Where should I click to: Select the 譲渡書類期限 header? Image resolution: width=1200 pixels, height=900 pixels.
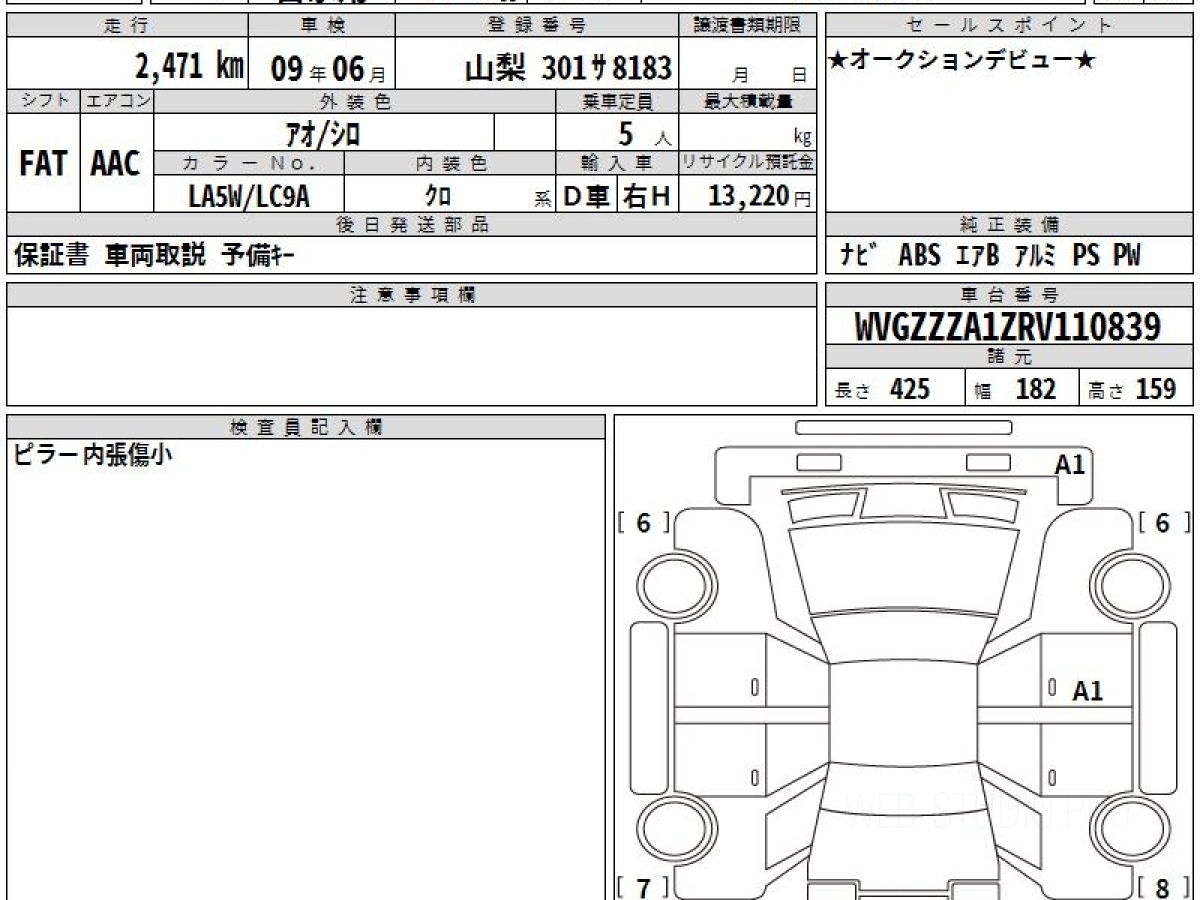[748, 26]
